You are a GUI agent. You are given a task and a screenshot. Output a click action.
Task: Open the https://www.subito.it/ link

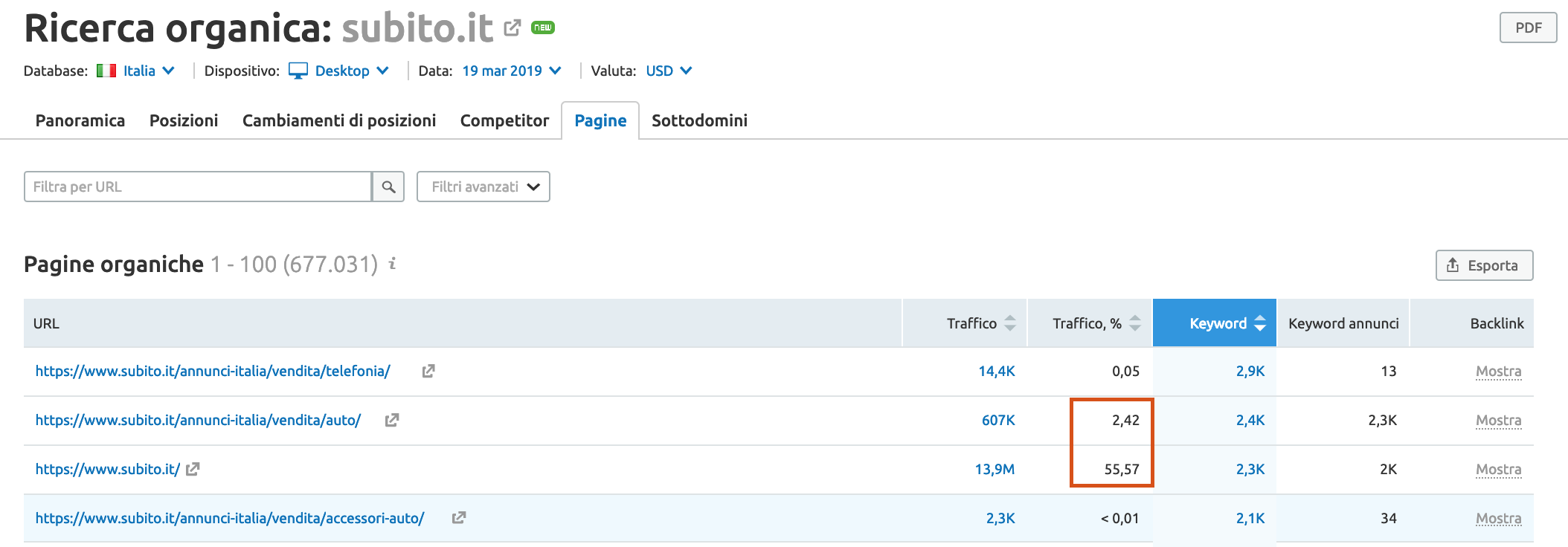point(107,469)
